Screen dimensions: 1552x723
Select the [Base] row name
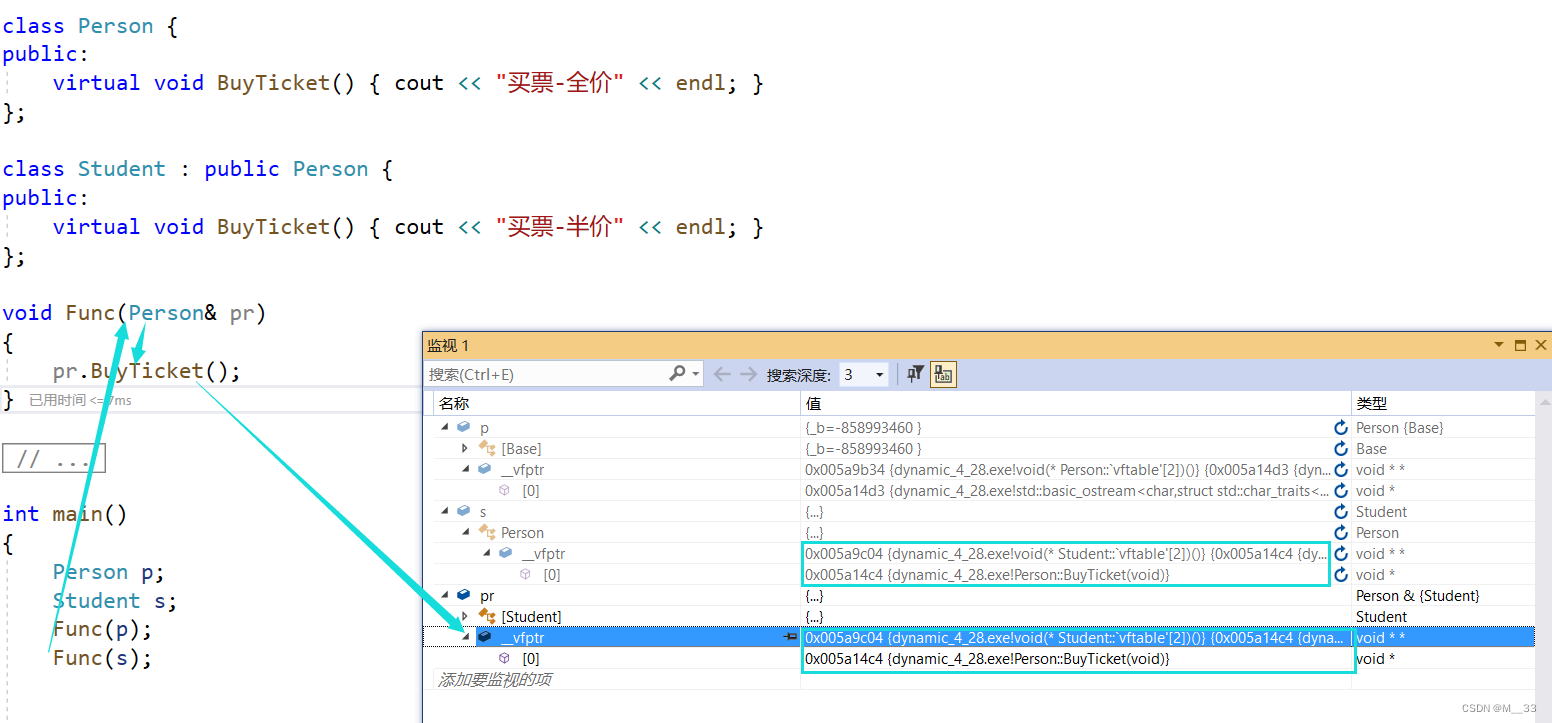point(521,448)
